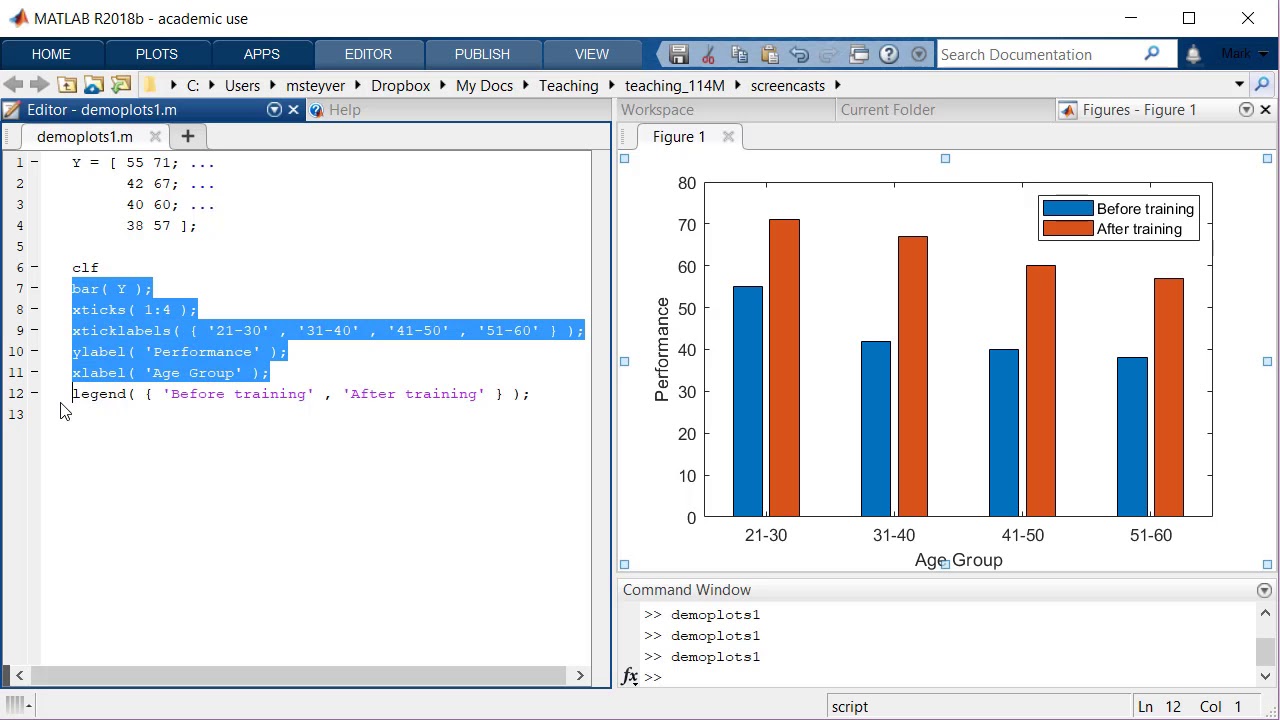Screen dimensions: 1280x720
Task: Click the folder search magnifier icon
Action: click(x=1262, y=85)
